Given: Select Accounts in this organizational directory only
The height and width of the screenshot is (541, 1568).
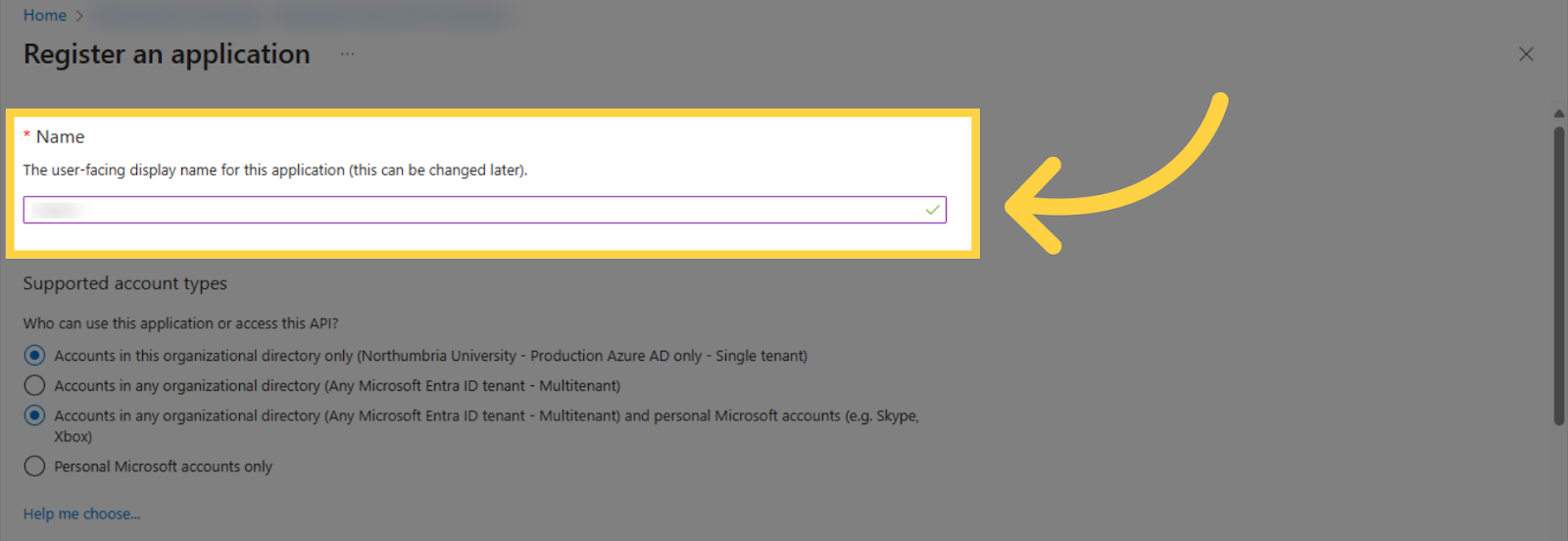Looking at the screenshot, I should coord(34,356).
